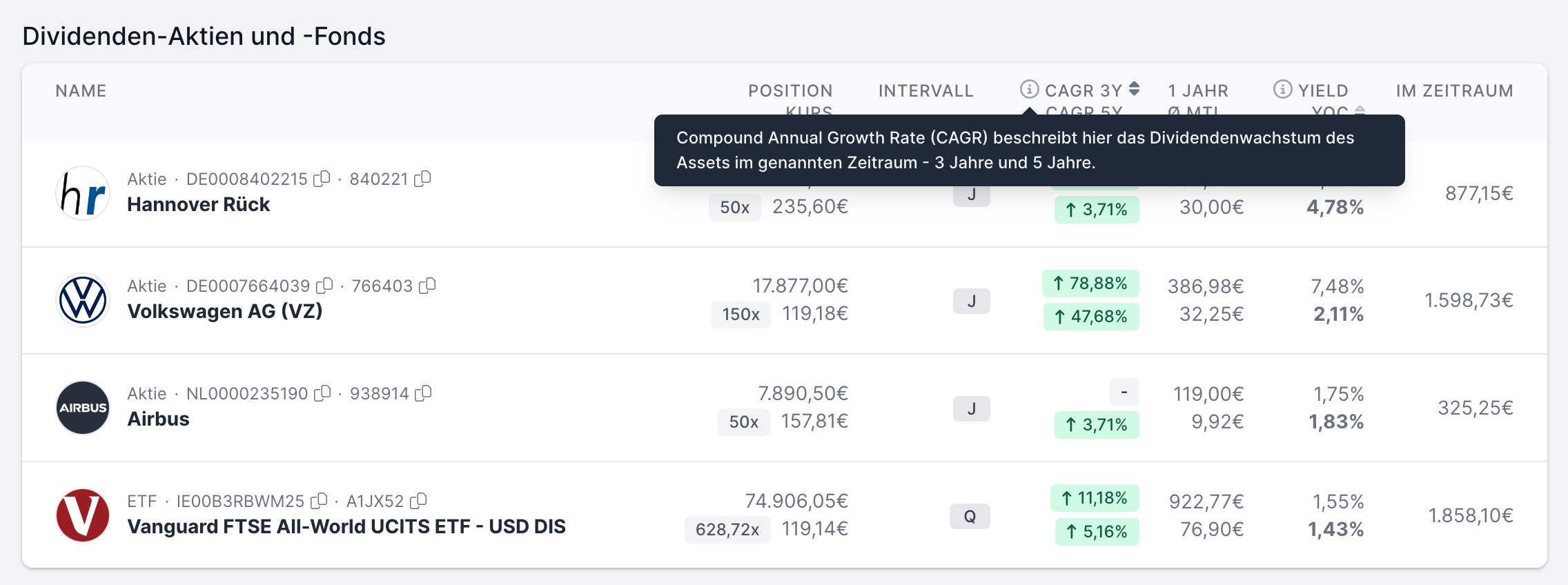1568x585 pixels.
Task: Copy Vanguard ETF ISIN IE00B3RBWM25
Action: point(319,501)
